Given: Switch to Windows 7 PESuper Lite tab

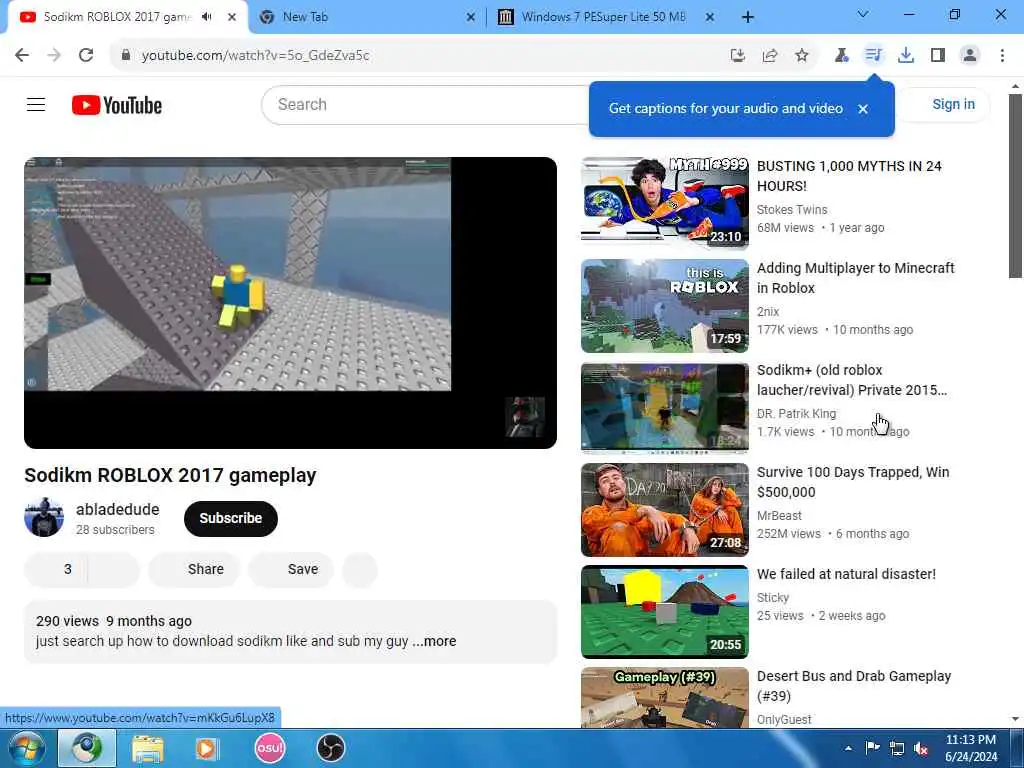Looking at the screenshot, I should [x=603, y=17].
